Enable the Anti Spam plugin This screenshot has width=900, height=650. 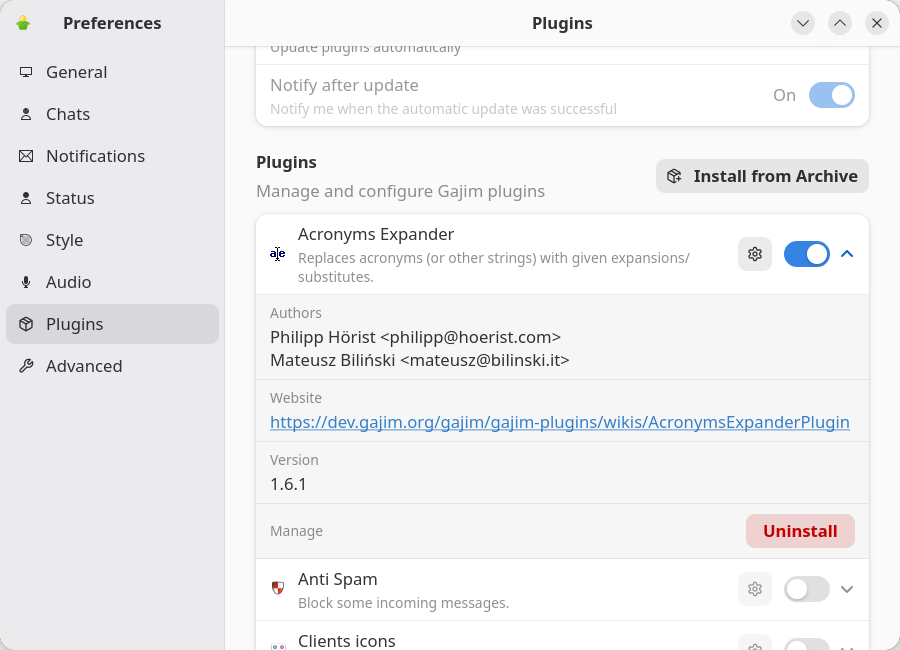(806, 589)
